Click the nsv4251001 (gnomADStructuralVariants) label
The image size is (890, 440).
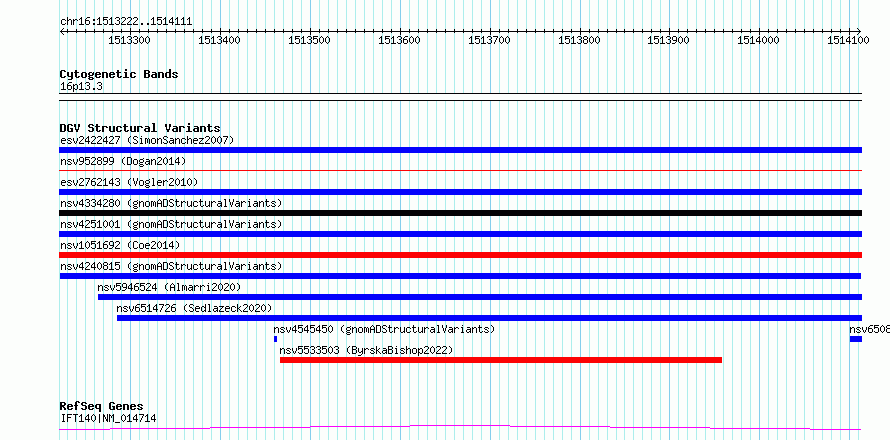coord(171,224)
